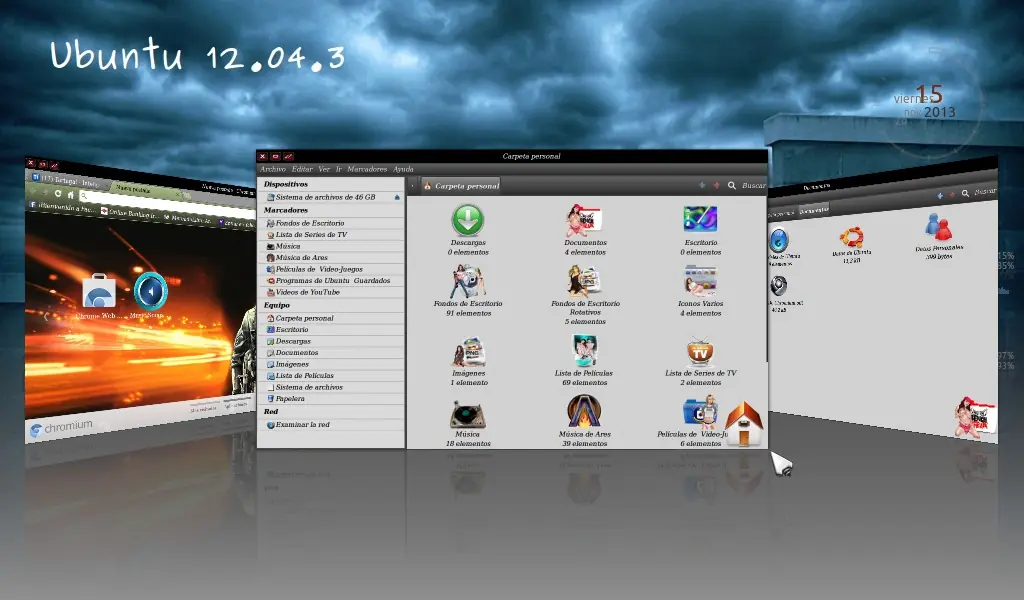Select Películas de Video-Juegos bookmark
The image size is (1024, 600).
point(330,269)
